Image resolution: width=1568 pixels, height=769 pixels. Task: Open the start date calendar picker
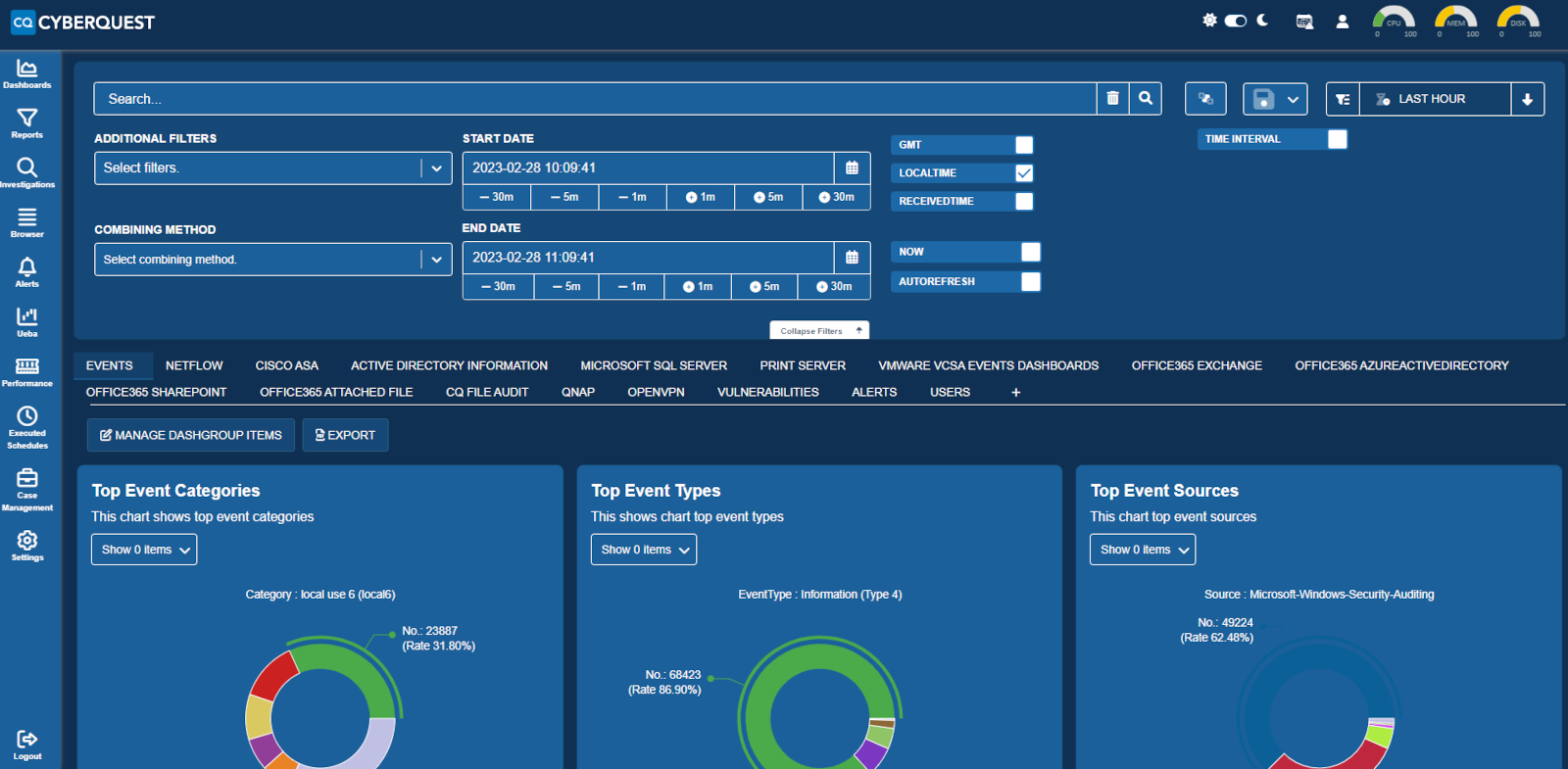coord(852,168)
